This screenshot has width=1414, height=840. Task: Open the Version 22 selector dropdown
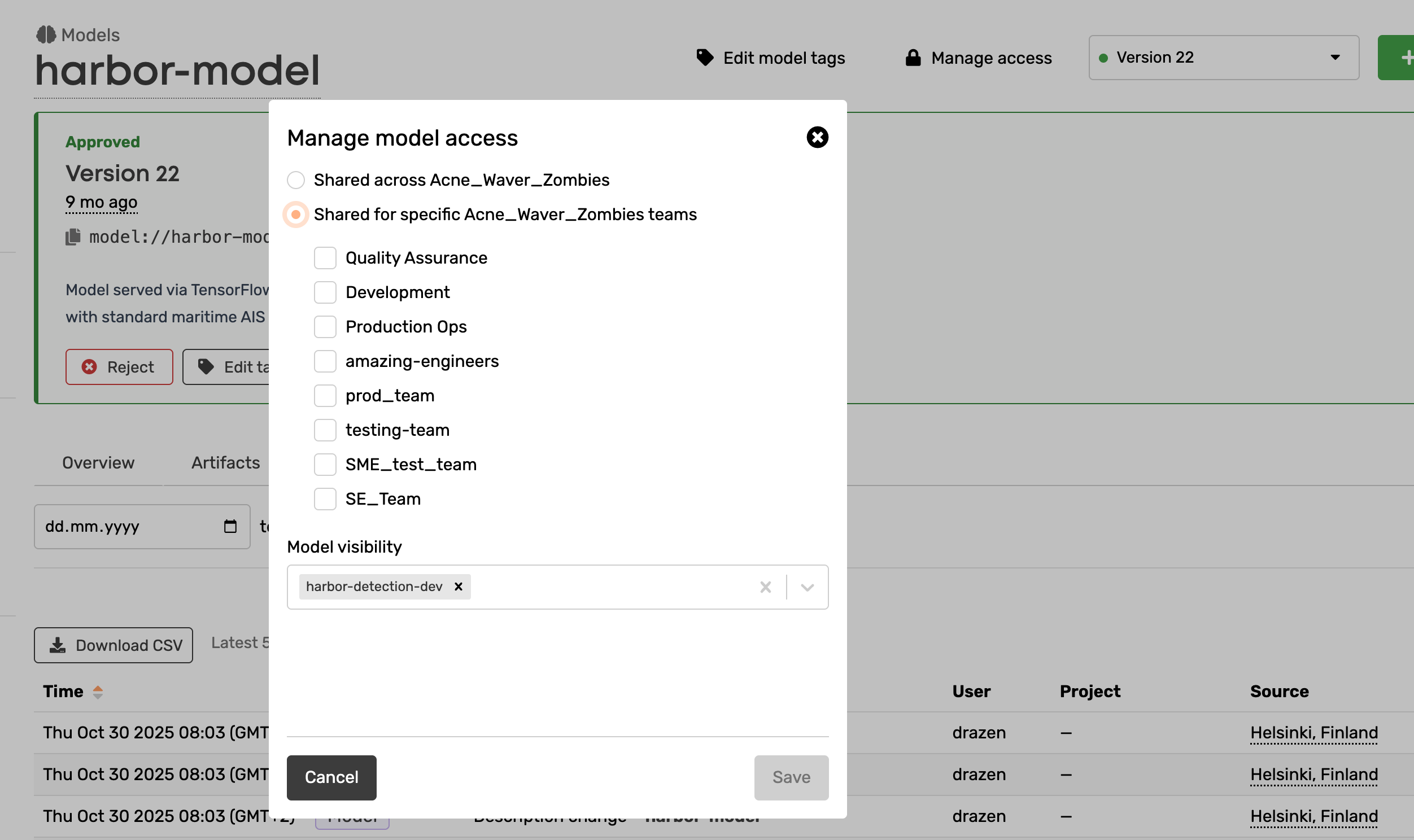[x=1223, y=58]
